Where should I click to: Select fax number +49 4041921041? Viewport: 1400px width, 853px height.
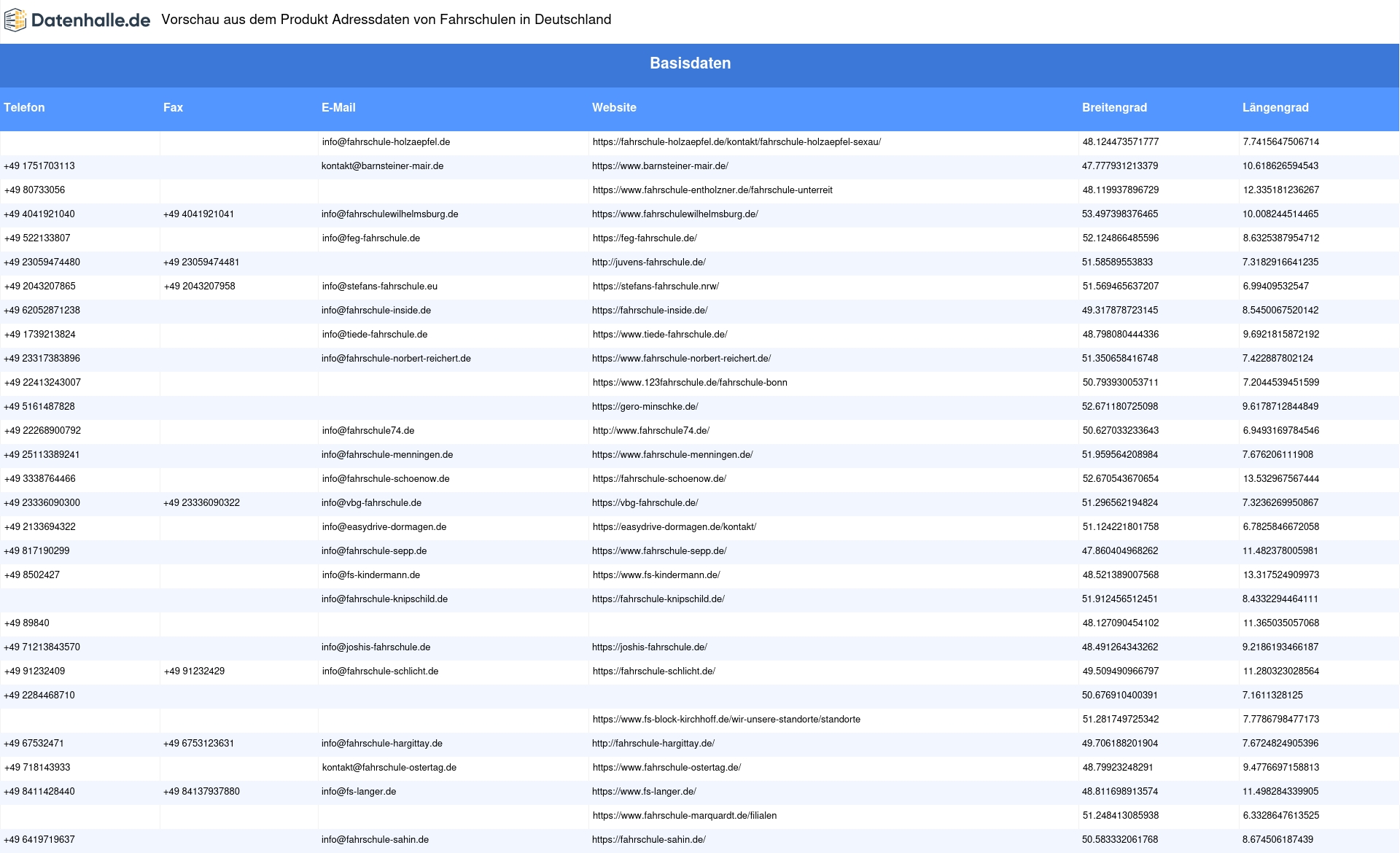tap(198, 214)
